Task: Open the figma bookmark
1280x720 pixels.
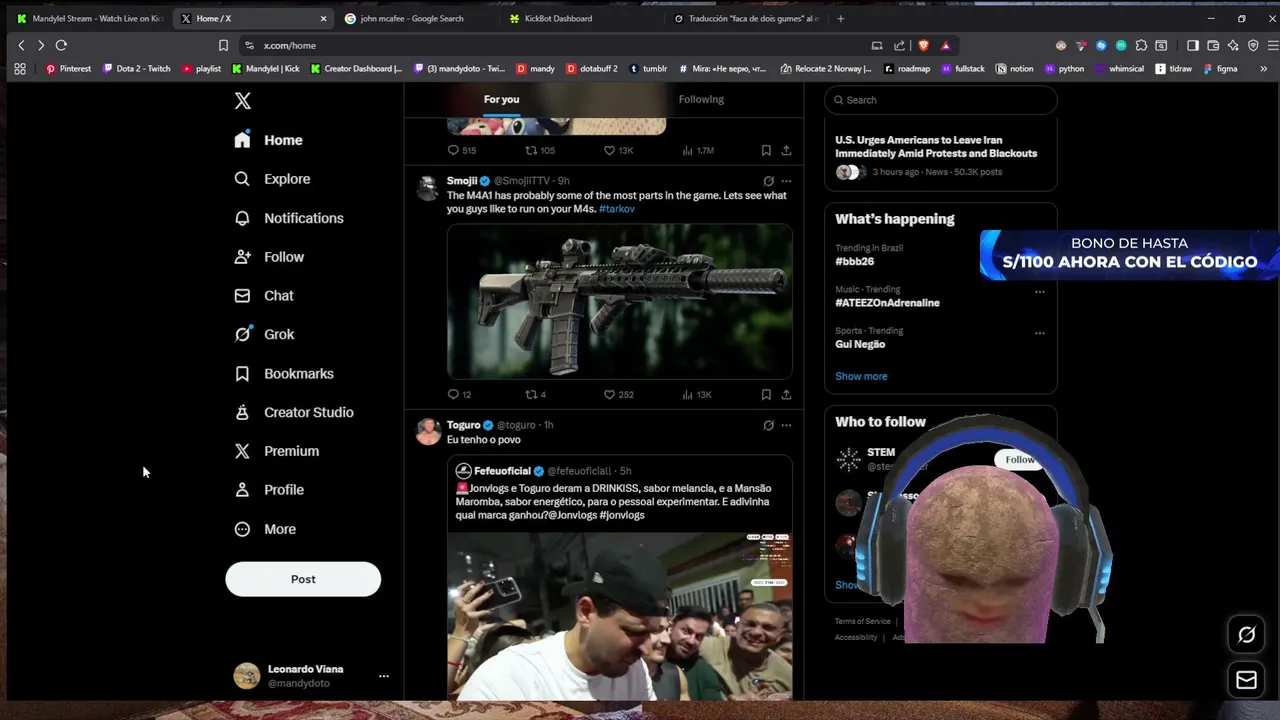Action: pyautogui.click(x=1220, y=69)
